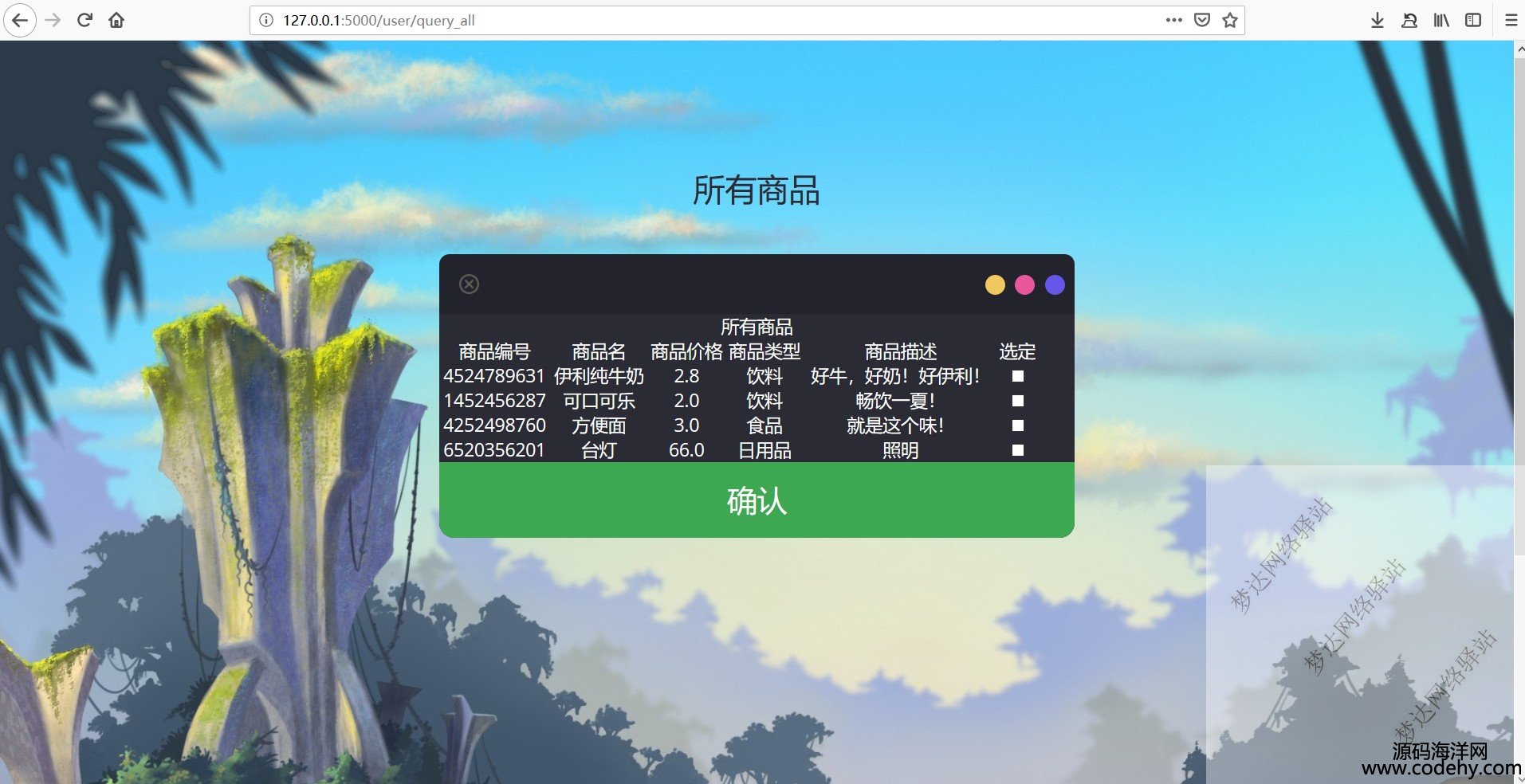Click the description 畅饮一夏！

(x=896, y=401)
